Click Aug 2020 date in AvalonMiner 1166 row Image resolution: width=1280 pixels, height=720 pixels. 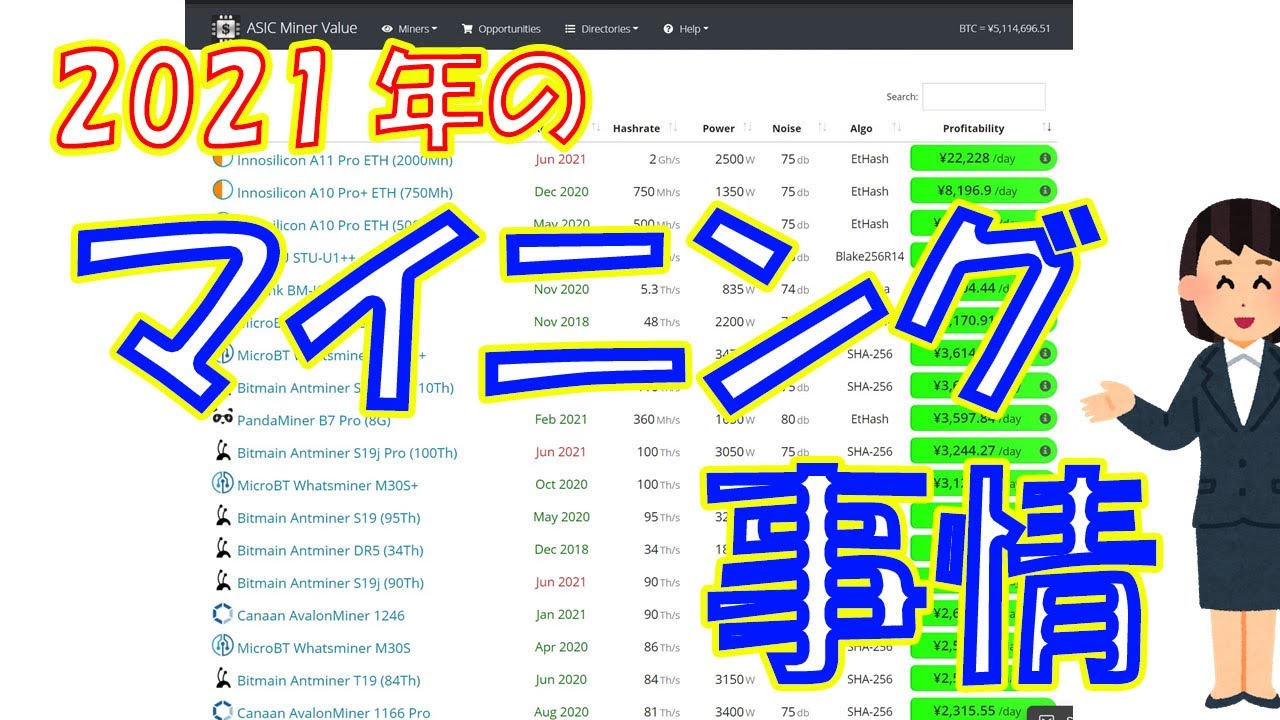tap(561, 712)
